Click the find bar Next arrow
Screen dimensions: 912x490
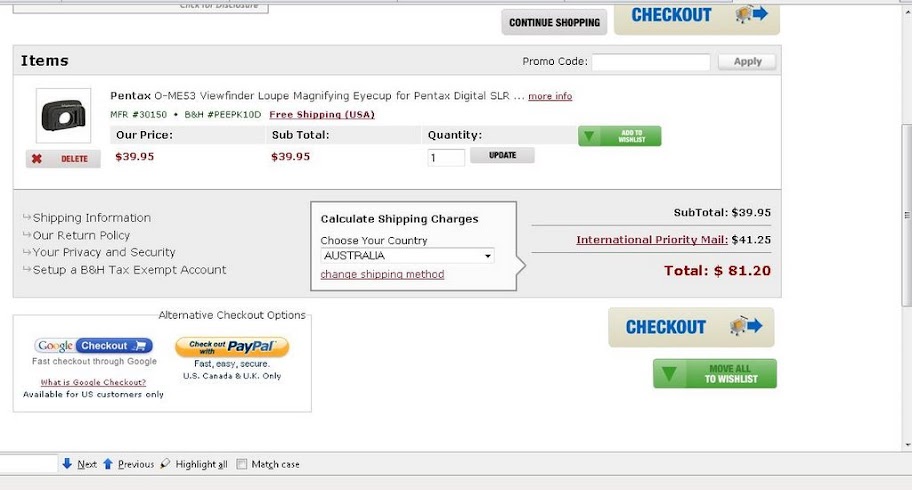tap(67, 464)
